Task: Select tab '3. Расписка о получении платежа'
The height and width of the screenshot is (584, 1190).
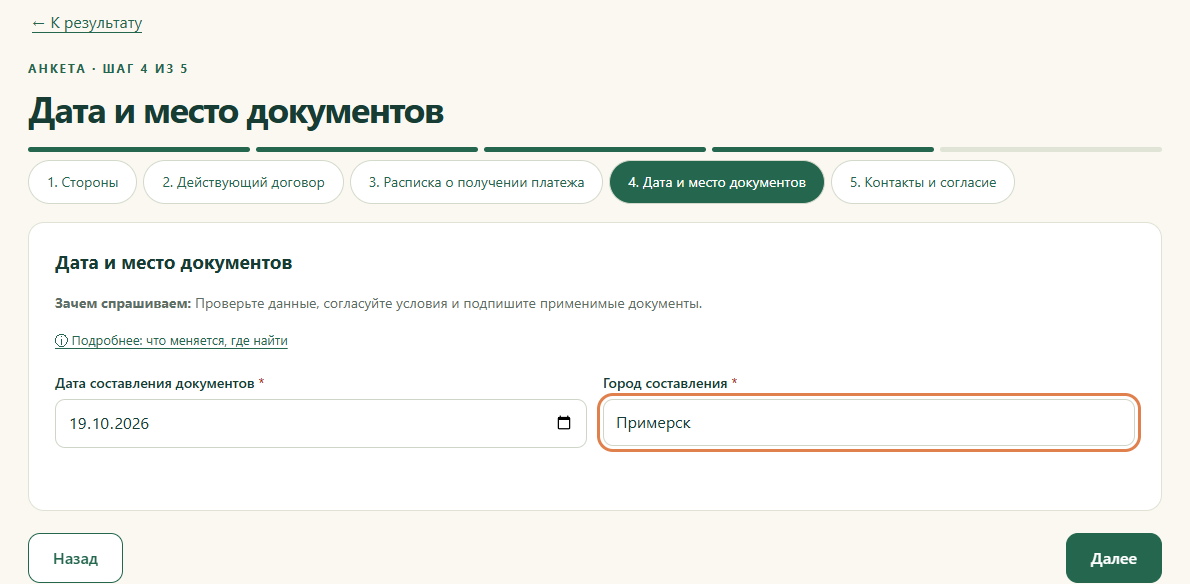Action: pos(477,182)
